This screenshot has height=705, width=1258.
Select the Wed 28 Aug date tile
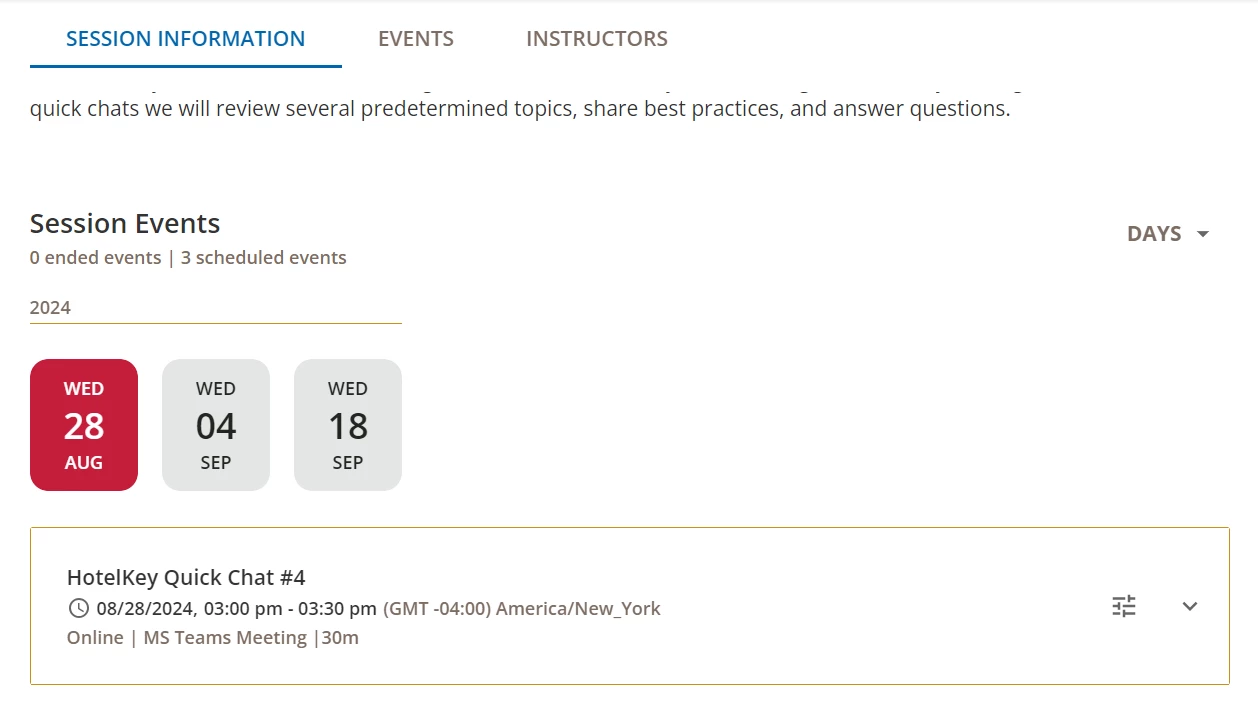tap(84, 425)
